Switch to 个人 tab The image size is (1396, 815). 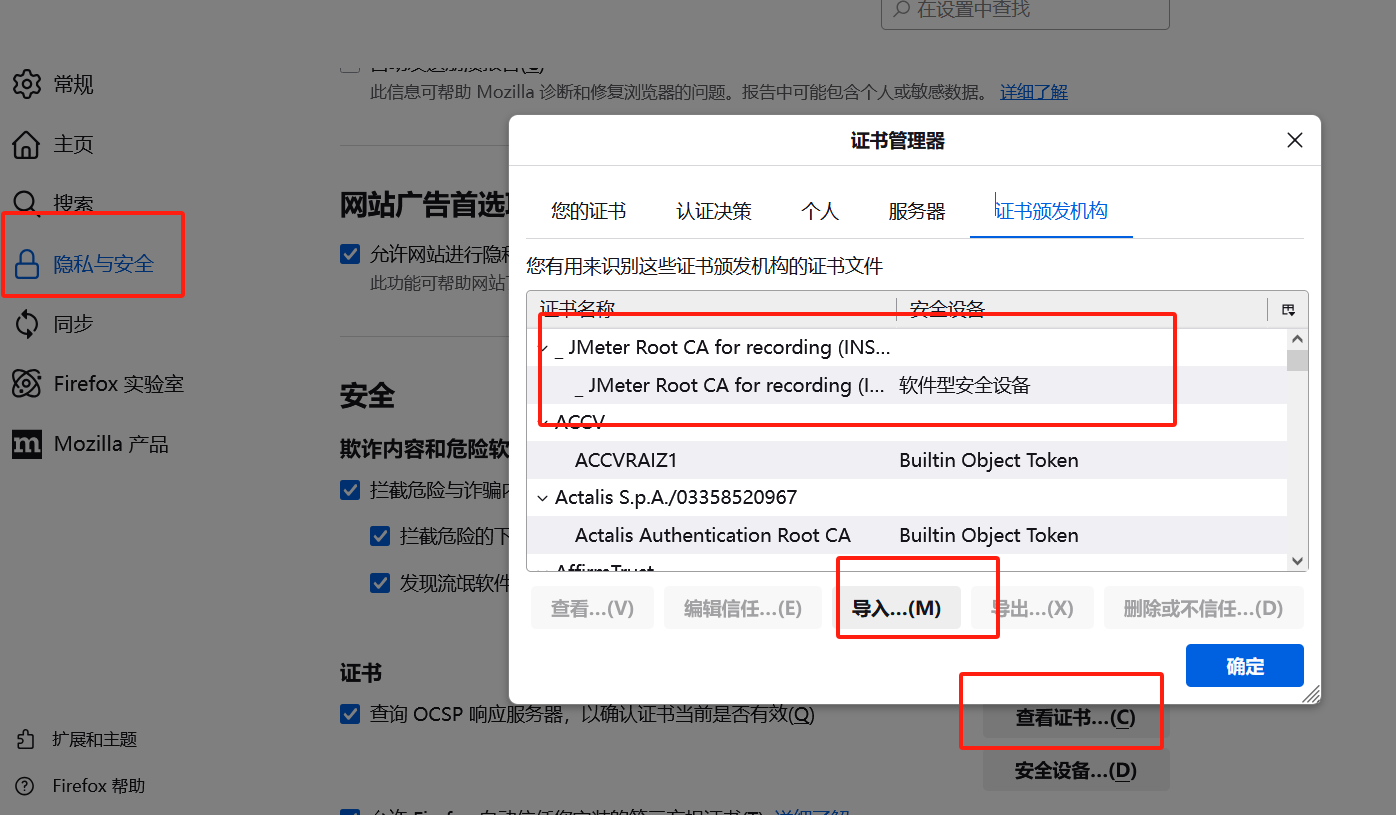click(820, 211)
